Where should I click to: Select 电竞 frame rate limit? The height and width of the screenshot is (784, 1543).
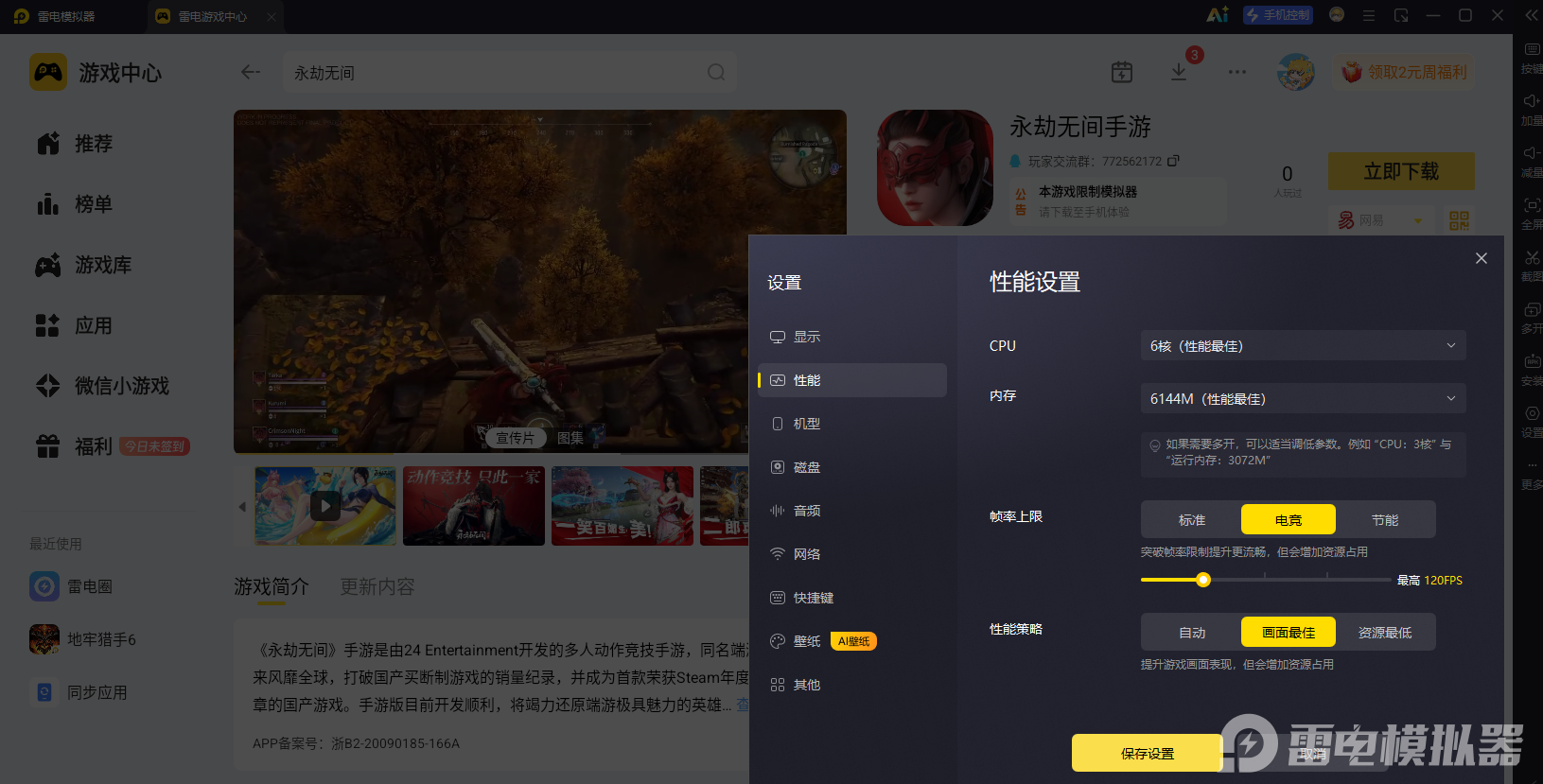[x=1289, y=519]
